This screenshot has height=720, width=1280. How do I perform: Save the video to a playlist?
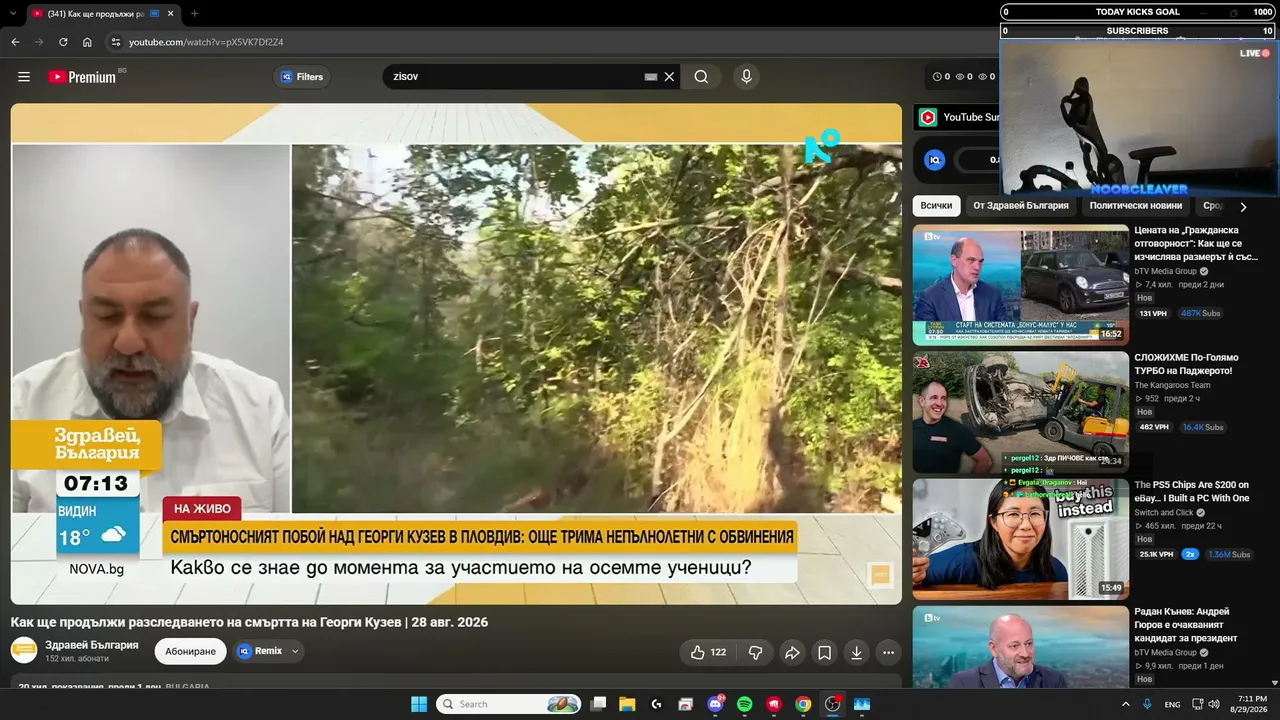[x=824, y=653]
